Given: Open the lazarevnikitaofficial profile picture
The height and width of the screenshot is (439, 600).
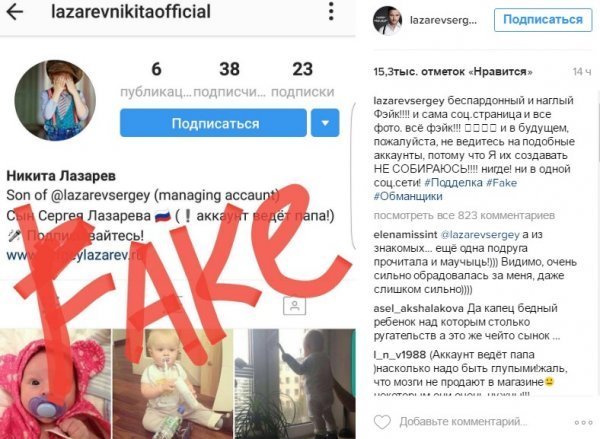Looking at the screenshot, I should point(55,100).
